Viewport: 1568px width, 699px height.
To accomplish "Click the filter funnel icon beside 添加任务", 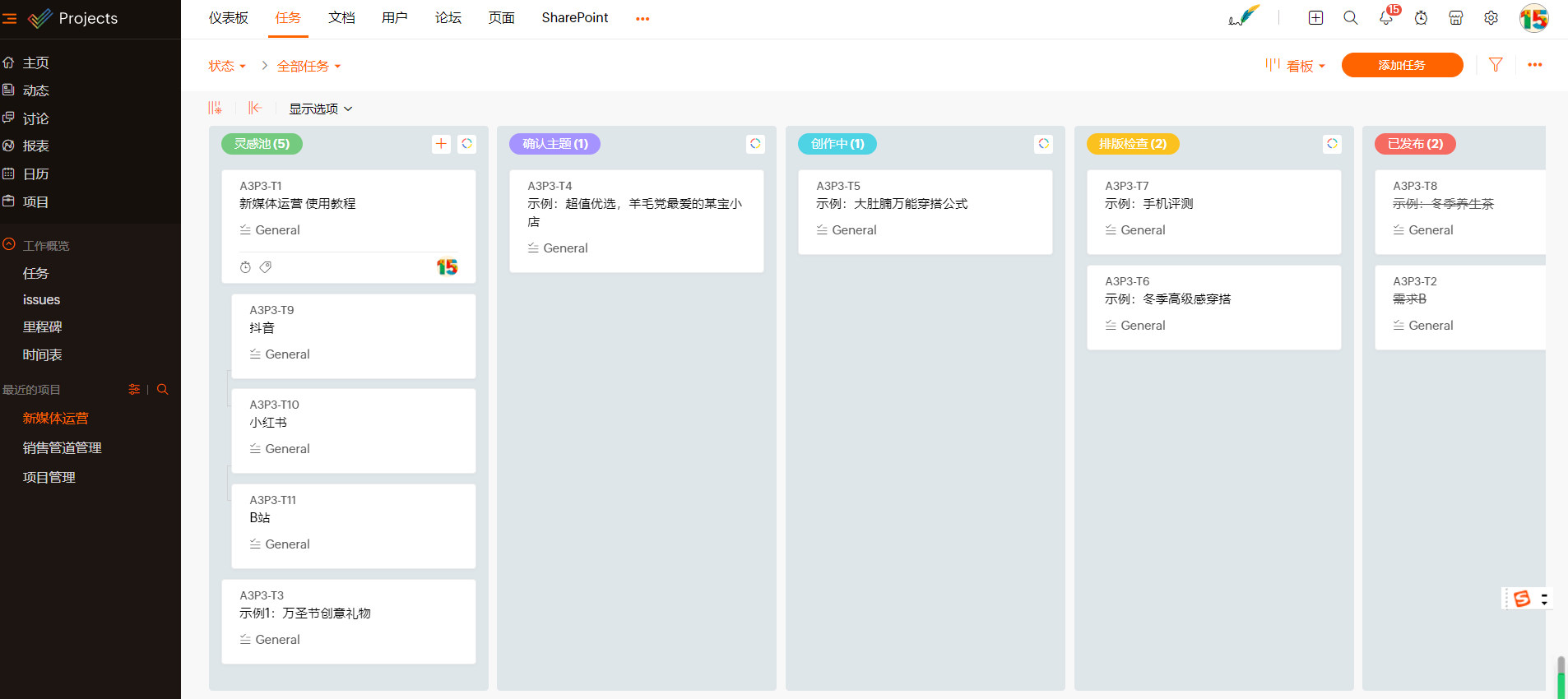I will click(1496, 65).
